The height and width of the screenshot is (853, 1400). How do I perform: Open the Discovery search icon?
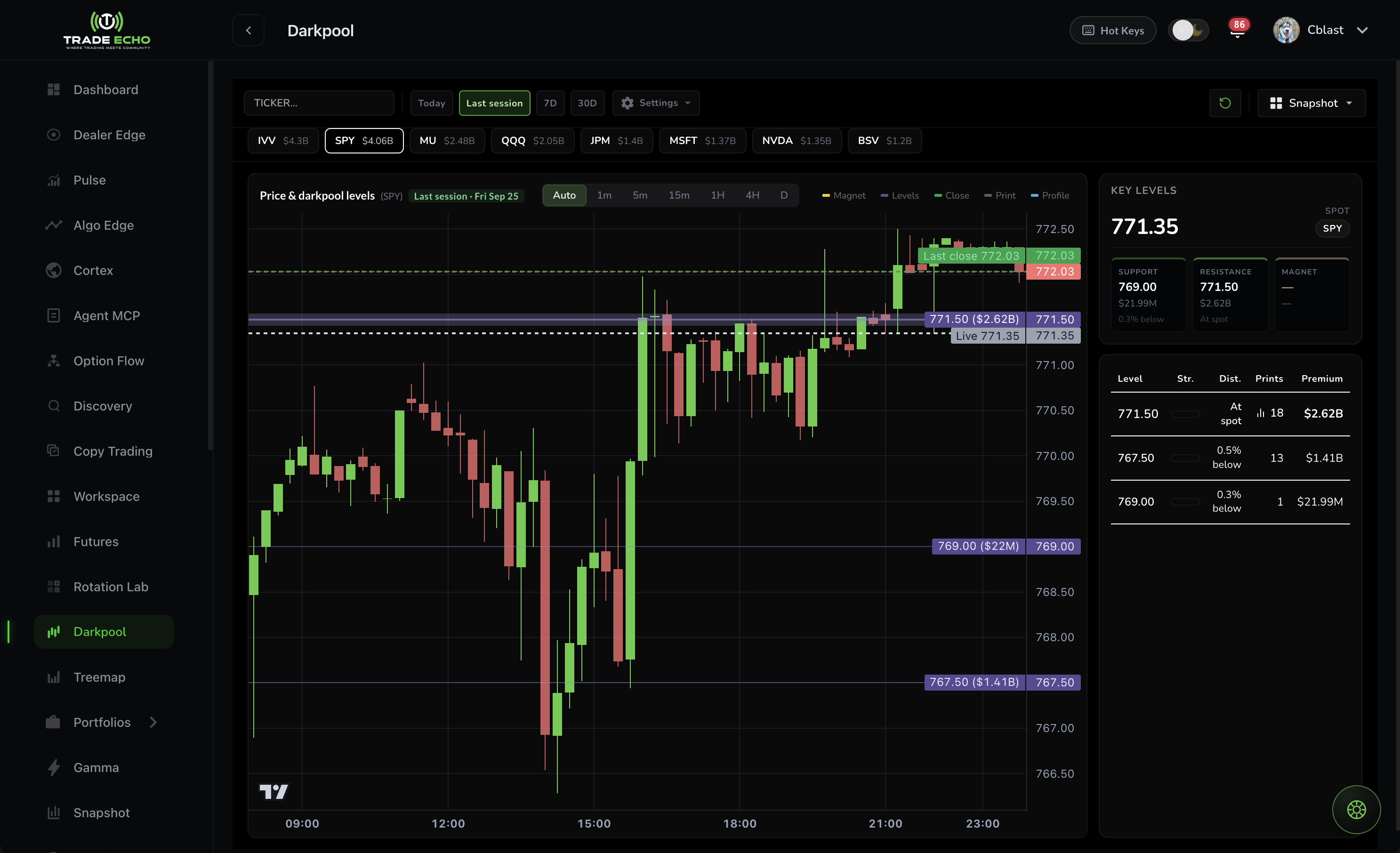(x=53, y=406)
